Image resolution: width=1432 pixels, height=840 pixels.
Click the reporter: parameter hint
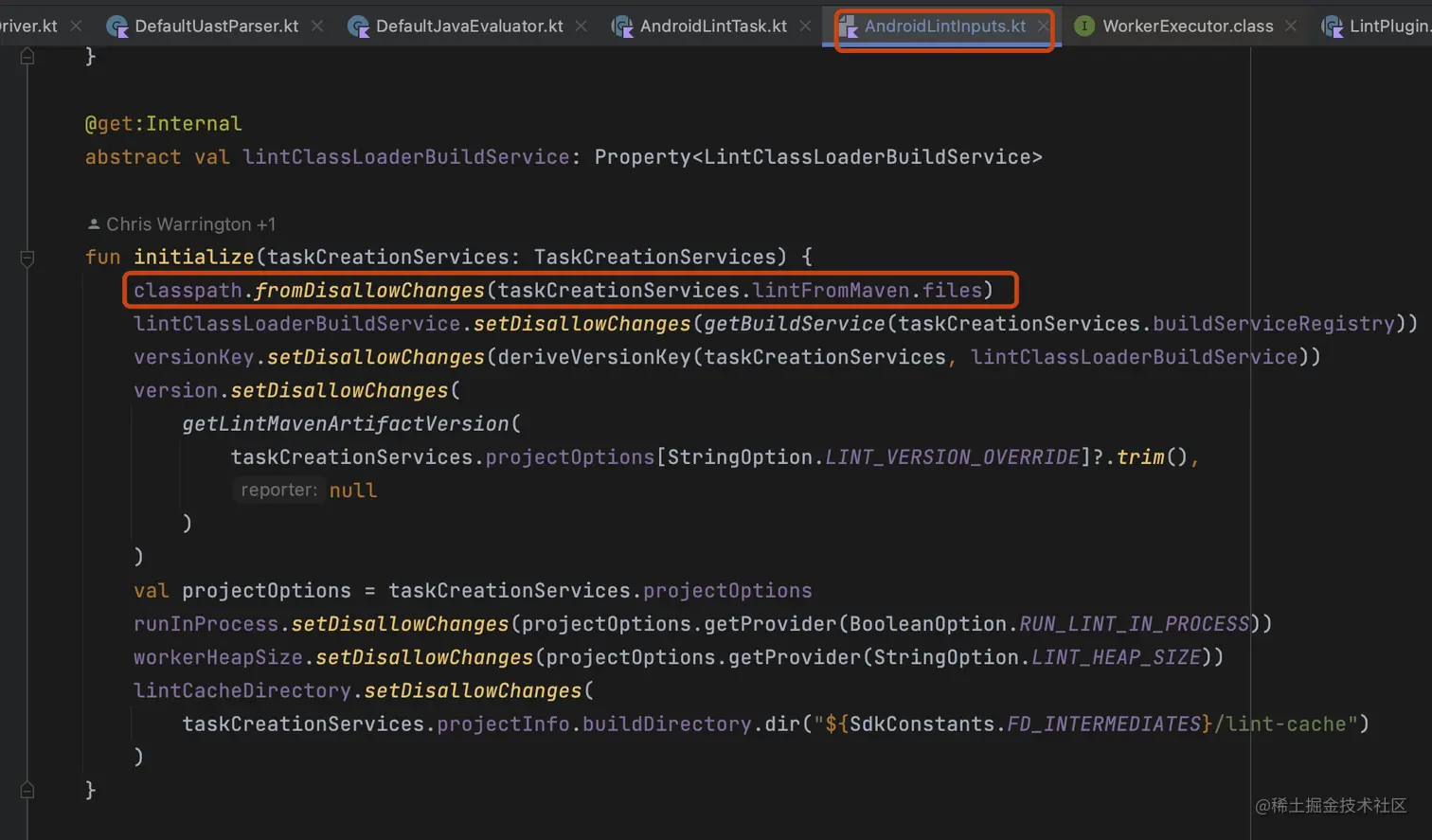[278, 490]
